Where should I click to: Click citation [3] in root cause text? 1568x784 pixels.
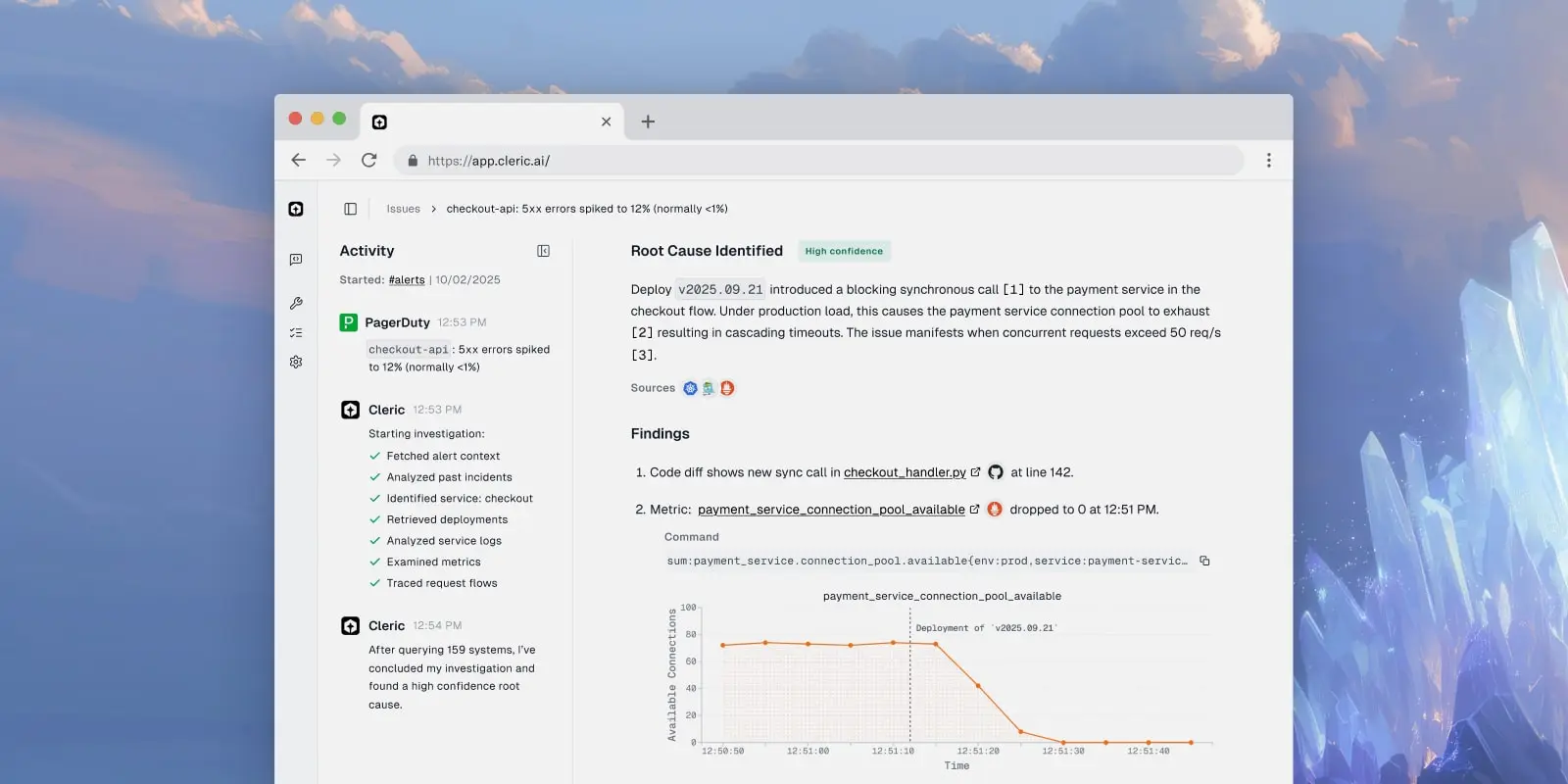642,355
